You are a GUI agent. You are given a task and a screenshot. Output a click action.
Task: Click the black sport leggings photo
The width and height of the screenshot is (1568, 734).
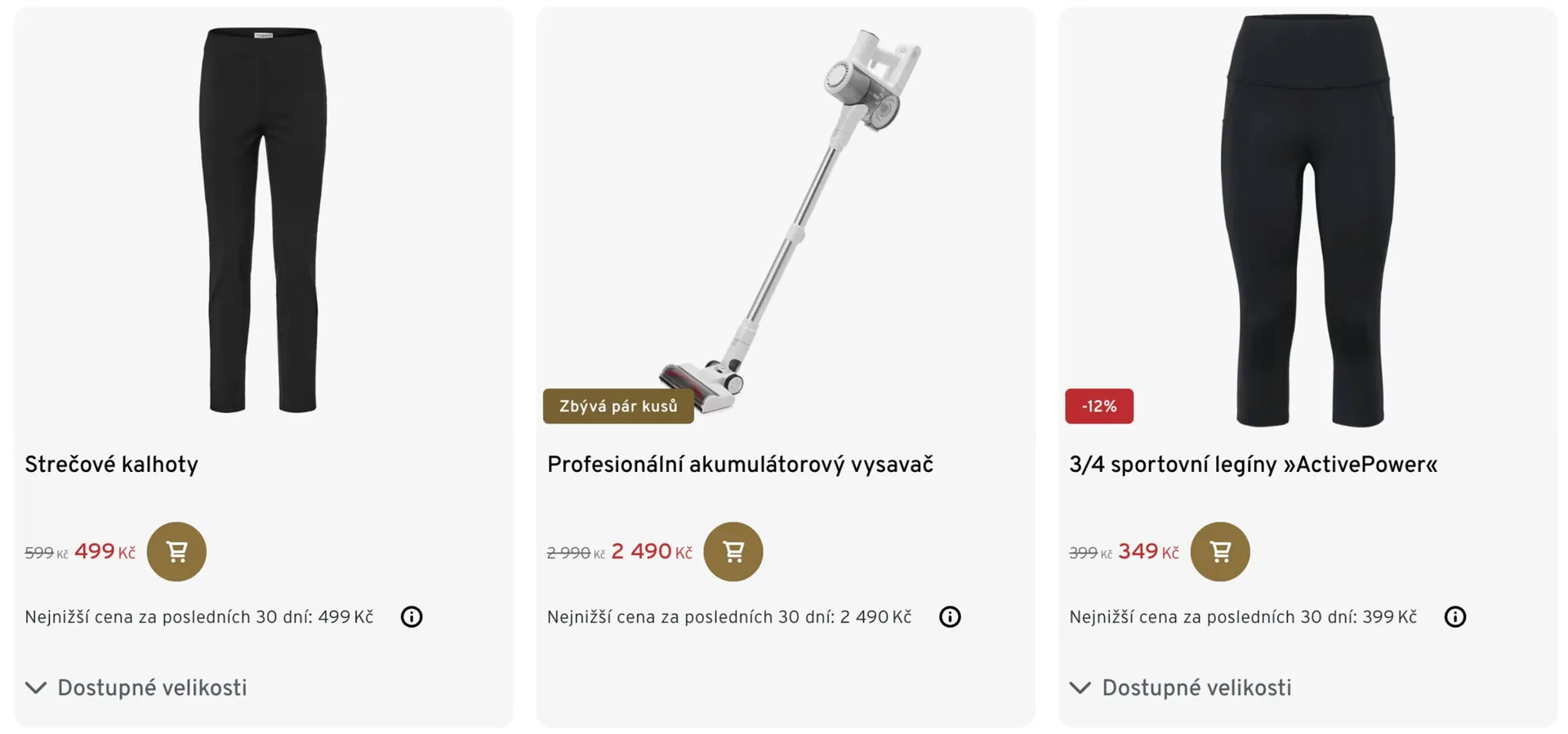(x=1308, y=220)
